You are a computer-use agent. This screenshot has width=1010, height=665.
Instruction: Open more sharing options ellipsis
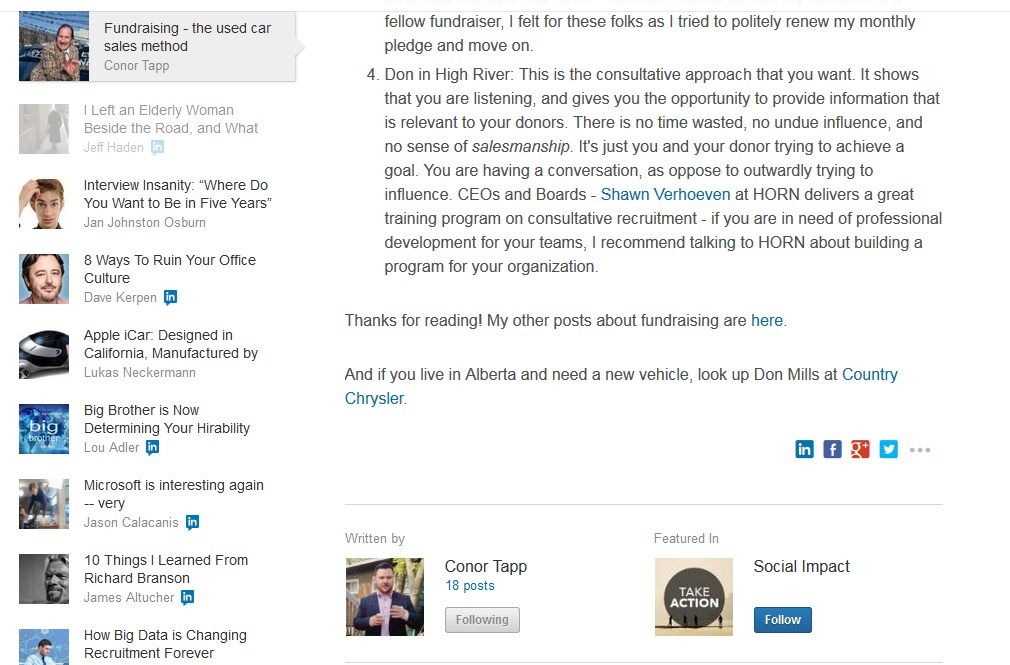tap(920, 450)
